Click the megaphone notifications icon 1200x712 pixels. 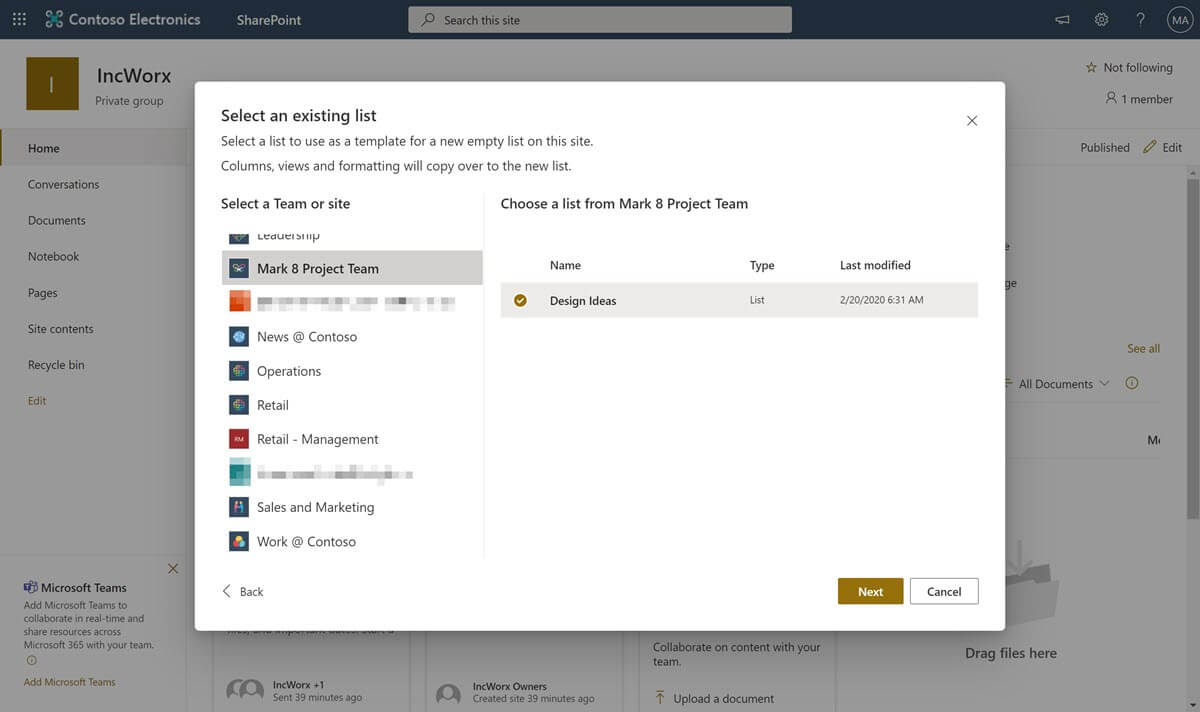point(1062,19)
